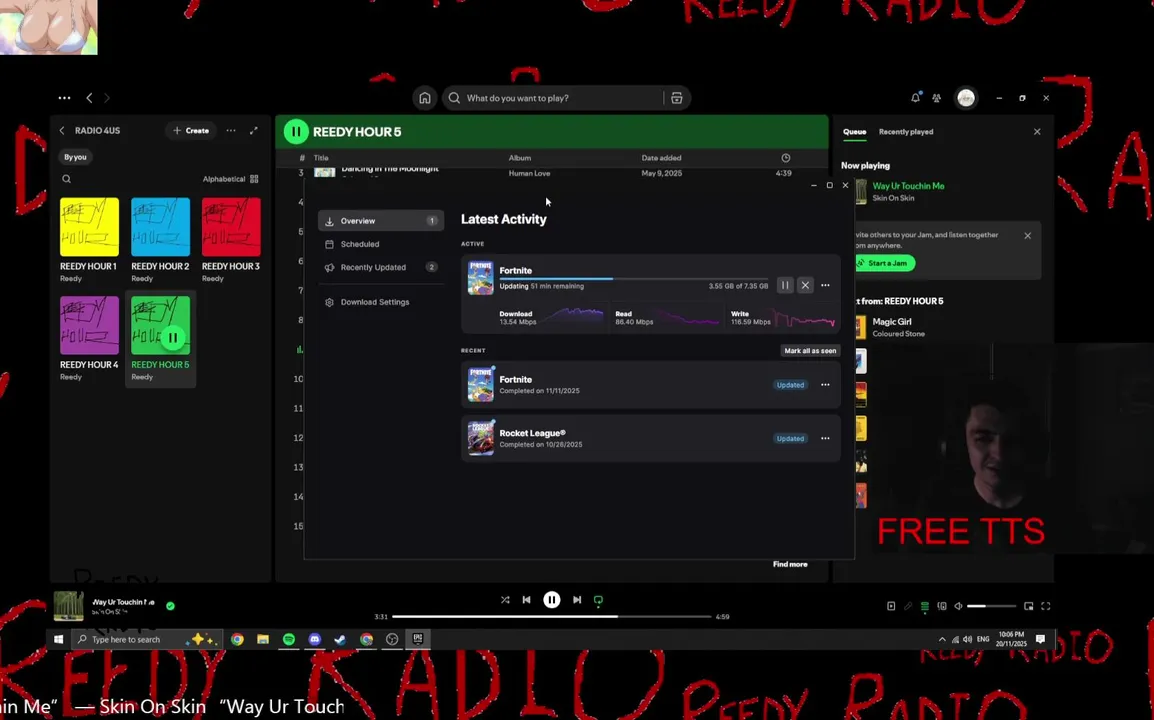The height and width of the screenshot is (720, 1154).
Task: Switch to the Recently played tab
Action: tap(906, 132)
